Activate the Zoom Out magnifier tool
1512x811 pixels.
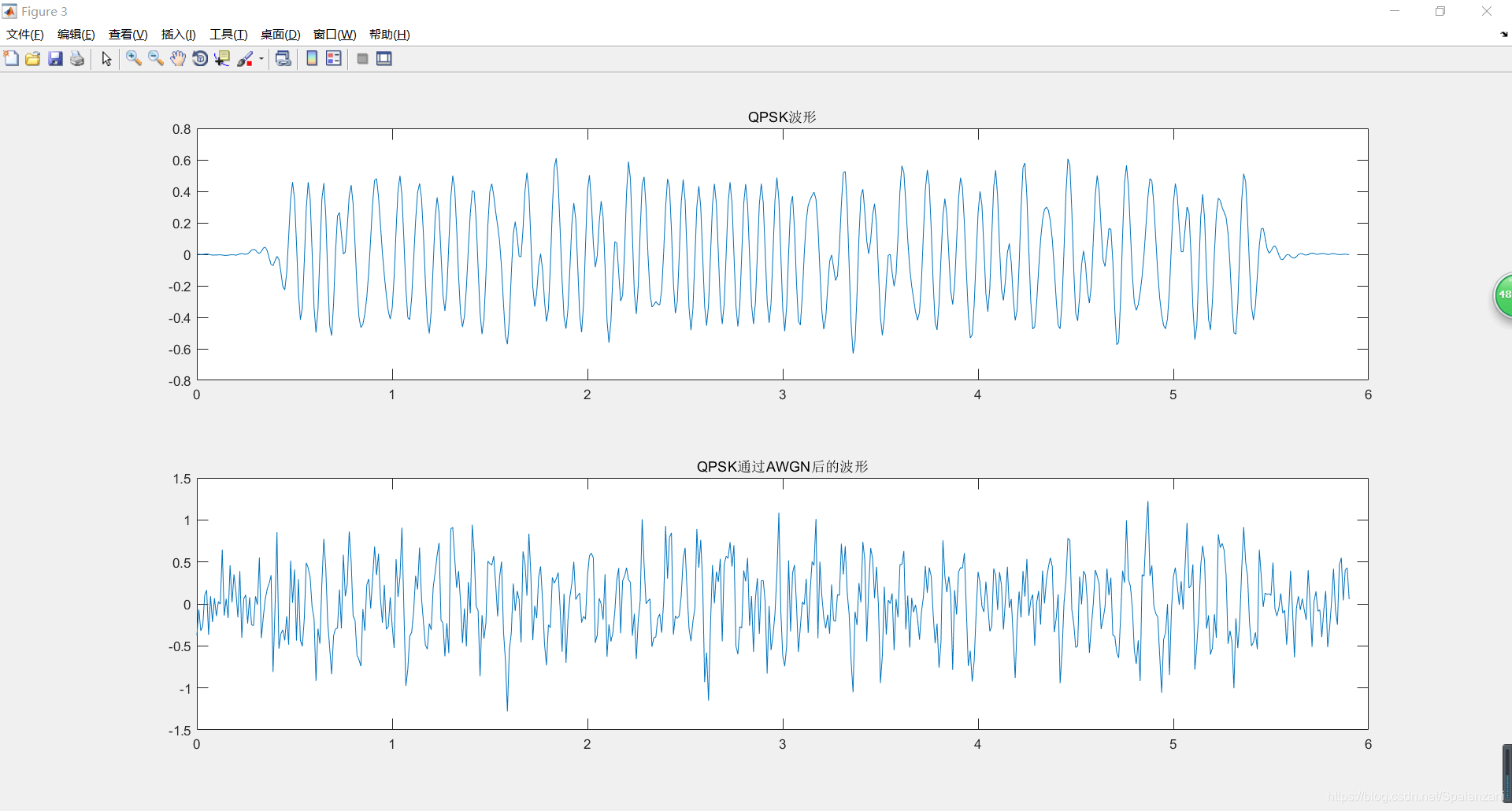click(x=156, y=59)
